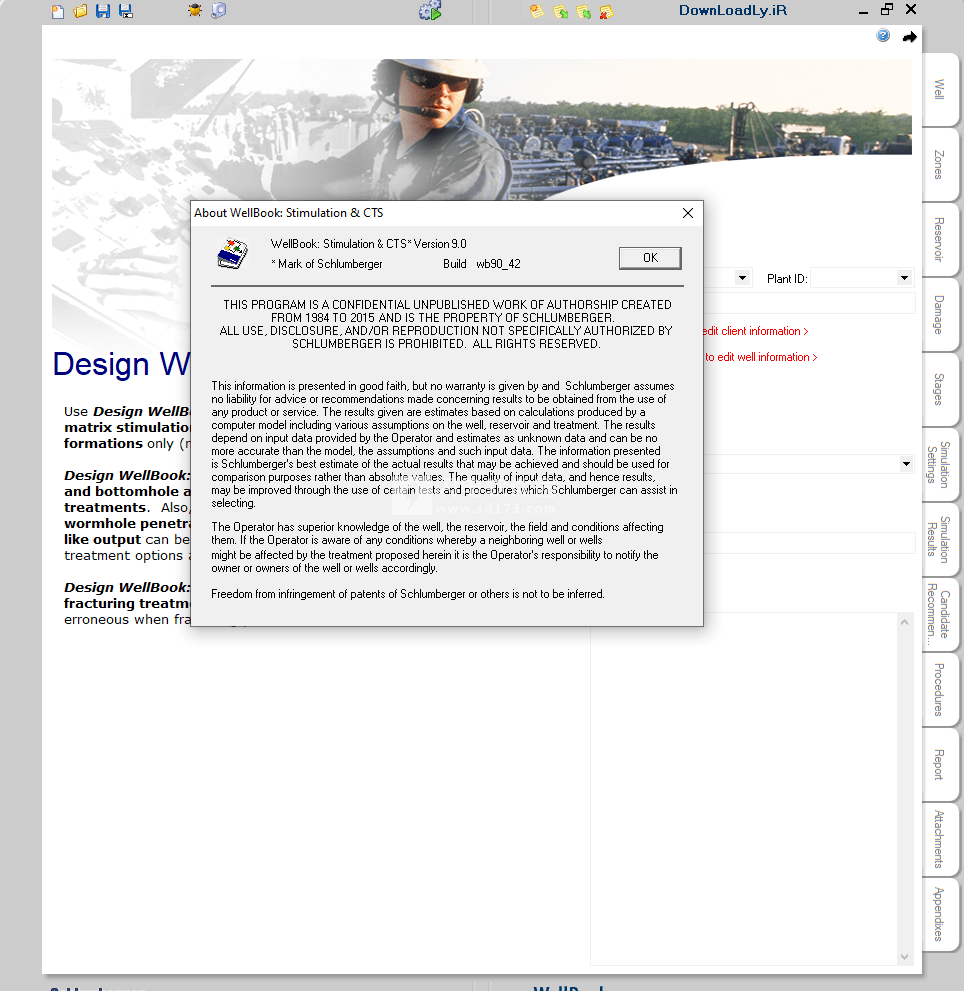Open the Attachments tab

coord(940,839)
